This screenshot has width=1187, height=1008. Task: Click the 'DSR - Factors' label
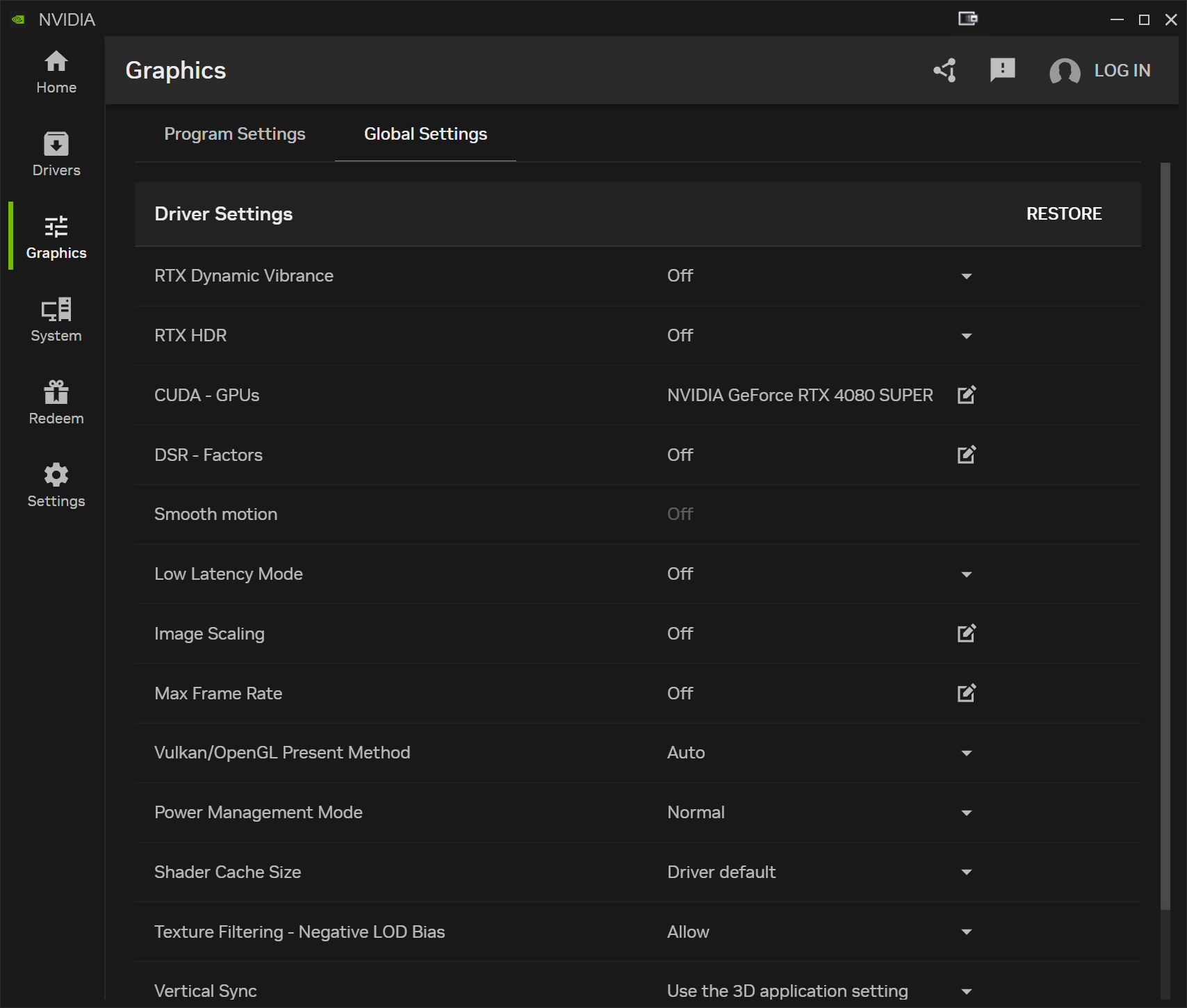click(x=208, y=455)
